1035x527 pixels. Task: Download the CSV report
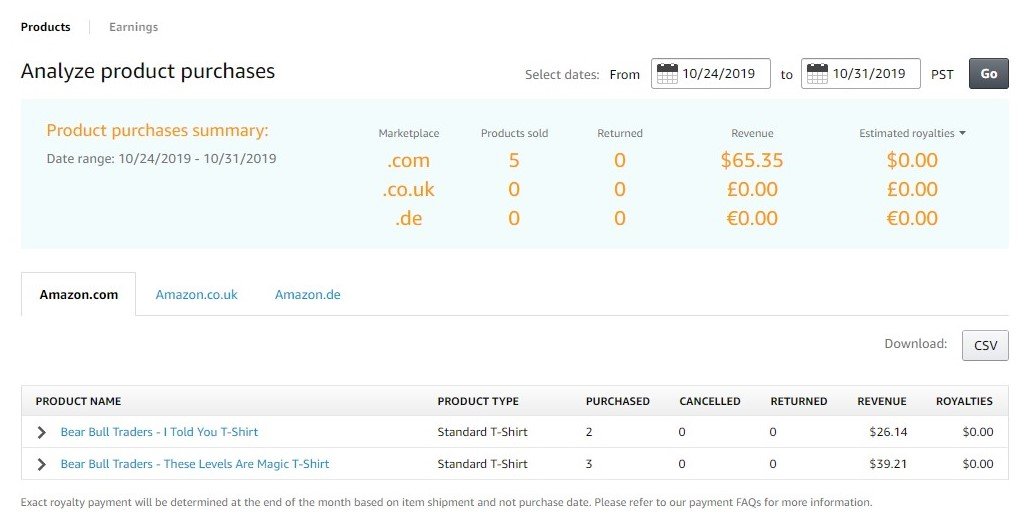985,345
